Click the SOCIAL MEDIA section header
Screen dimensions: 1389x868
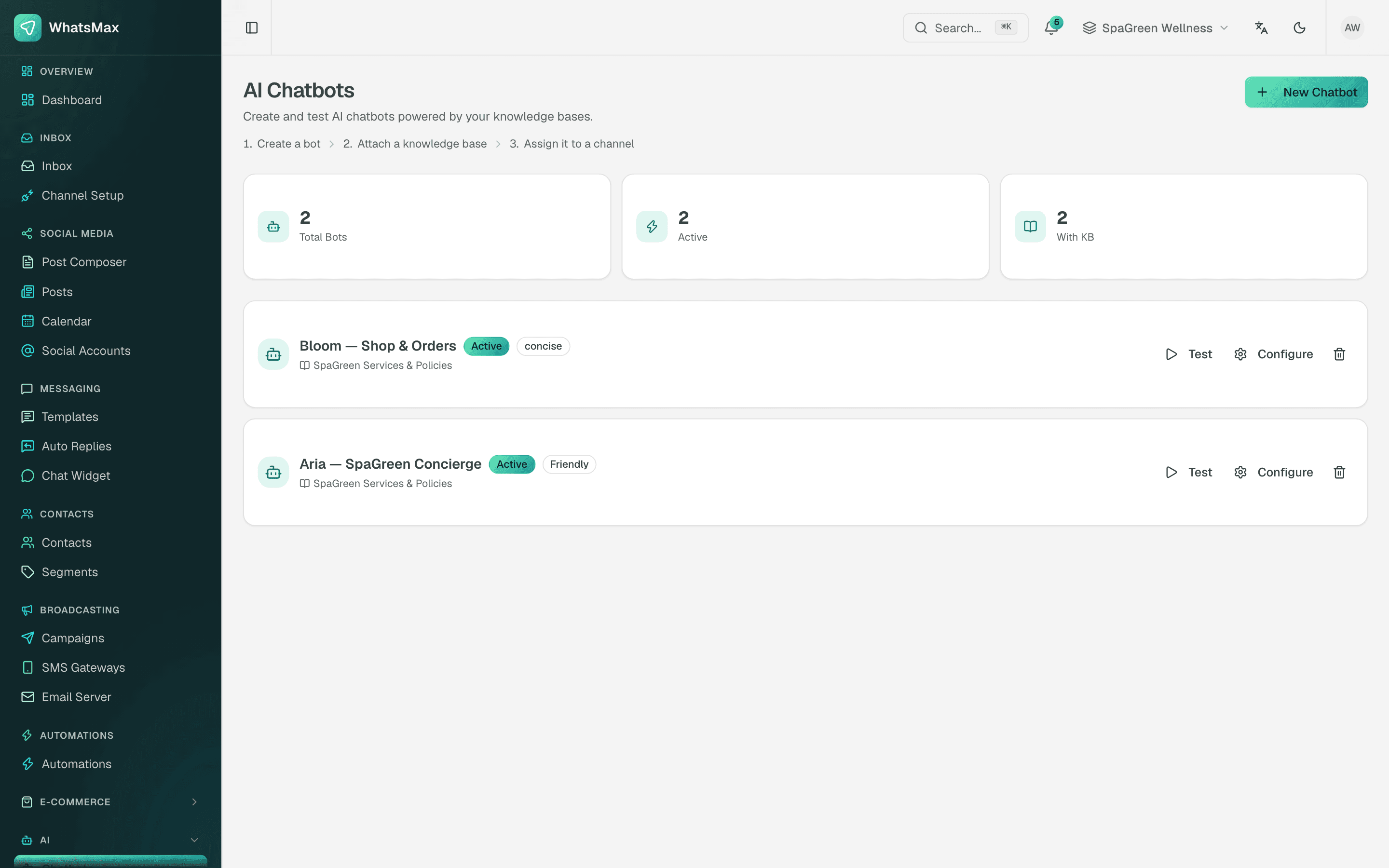[76, 233]
